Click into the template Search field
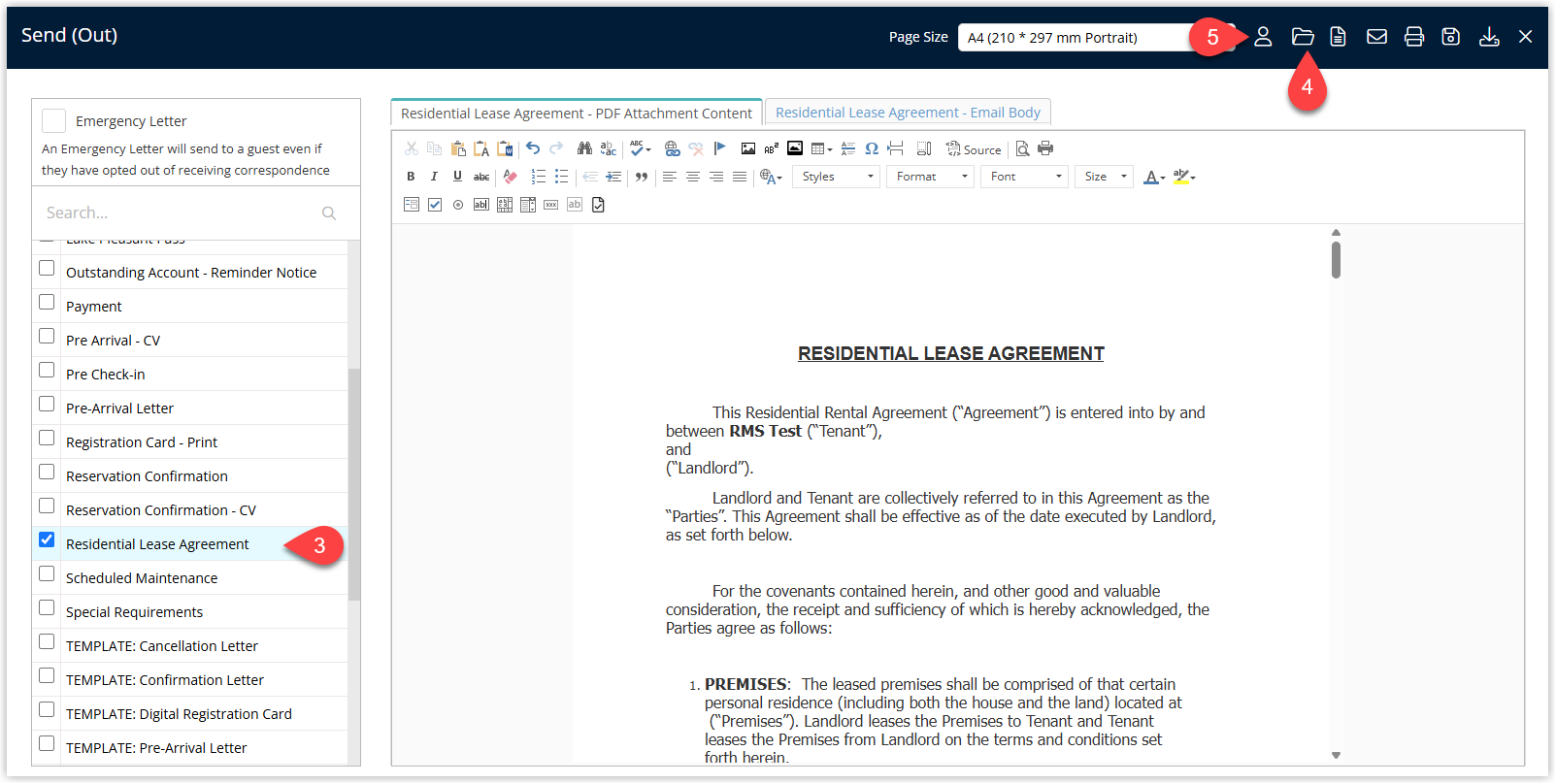Image resolution: width=1556 pixels, height=784 pixels. click(x=196, y=212)
